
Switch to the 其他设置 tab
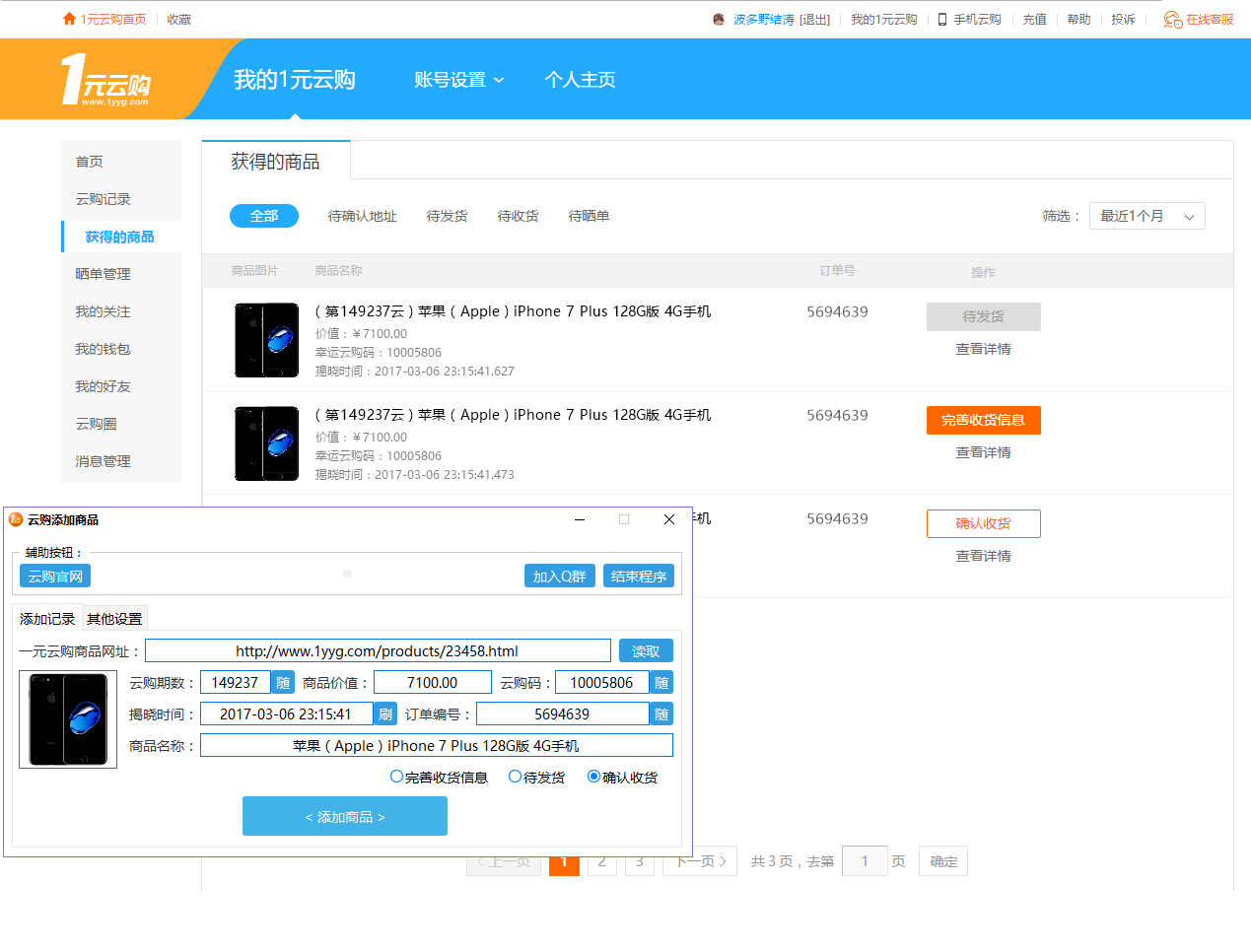pyautogui.click(x=114, y=619)
